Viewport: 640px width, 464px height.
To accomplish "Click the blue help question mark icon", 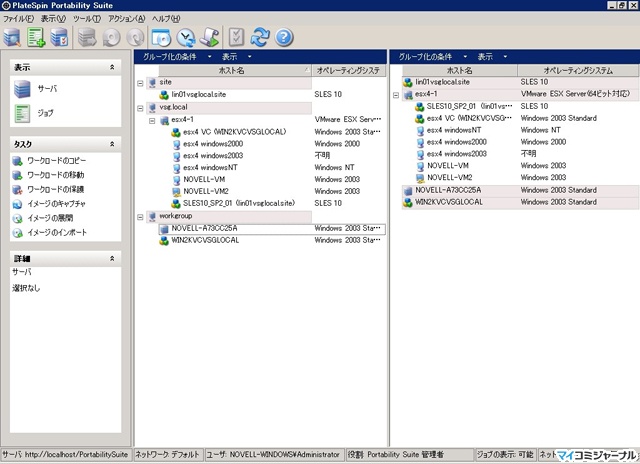I will [284, 38].
